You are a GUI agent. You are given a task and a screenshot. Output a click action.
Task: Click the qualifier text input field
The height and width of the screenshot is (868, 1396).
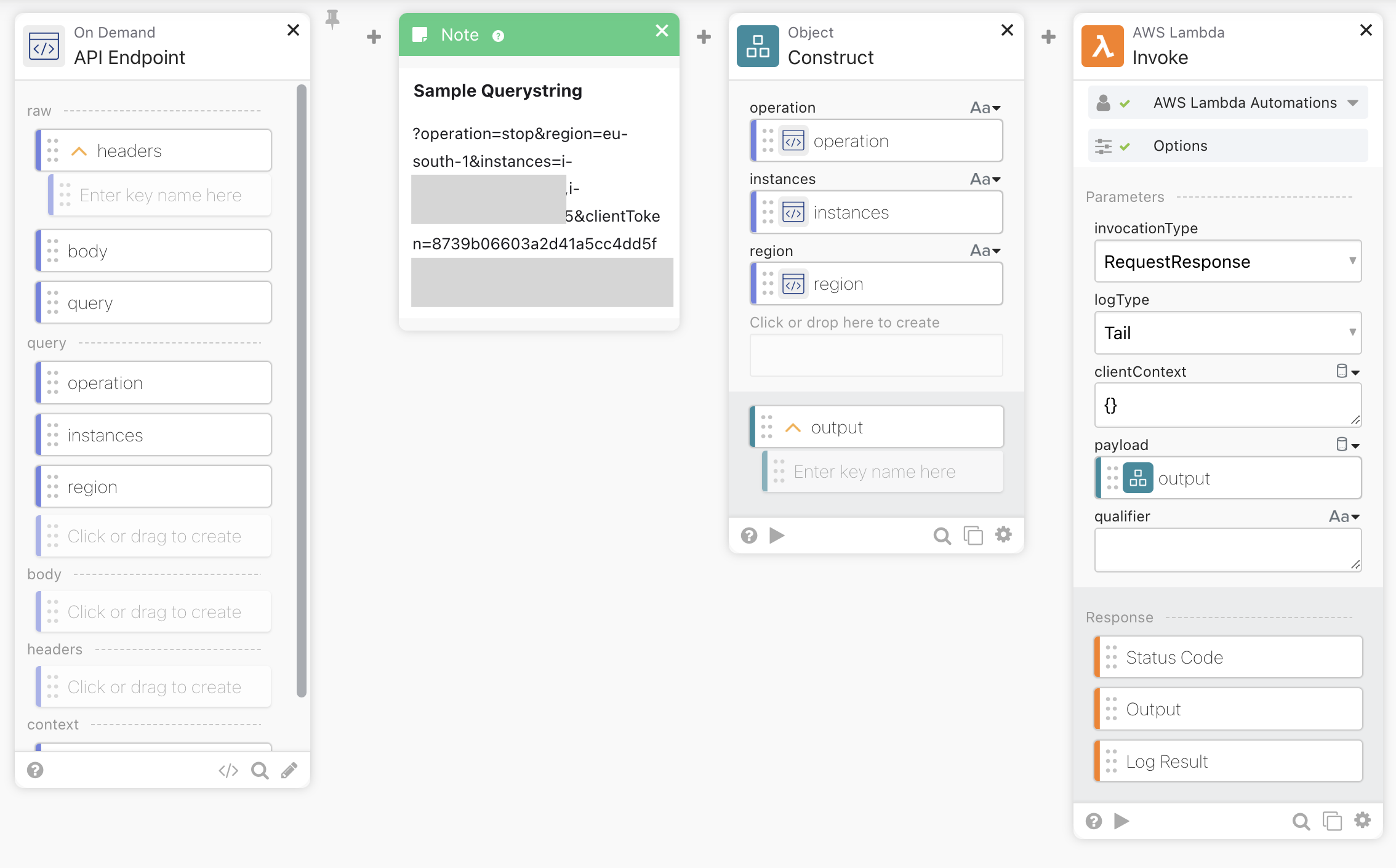coord(1227,550)
